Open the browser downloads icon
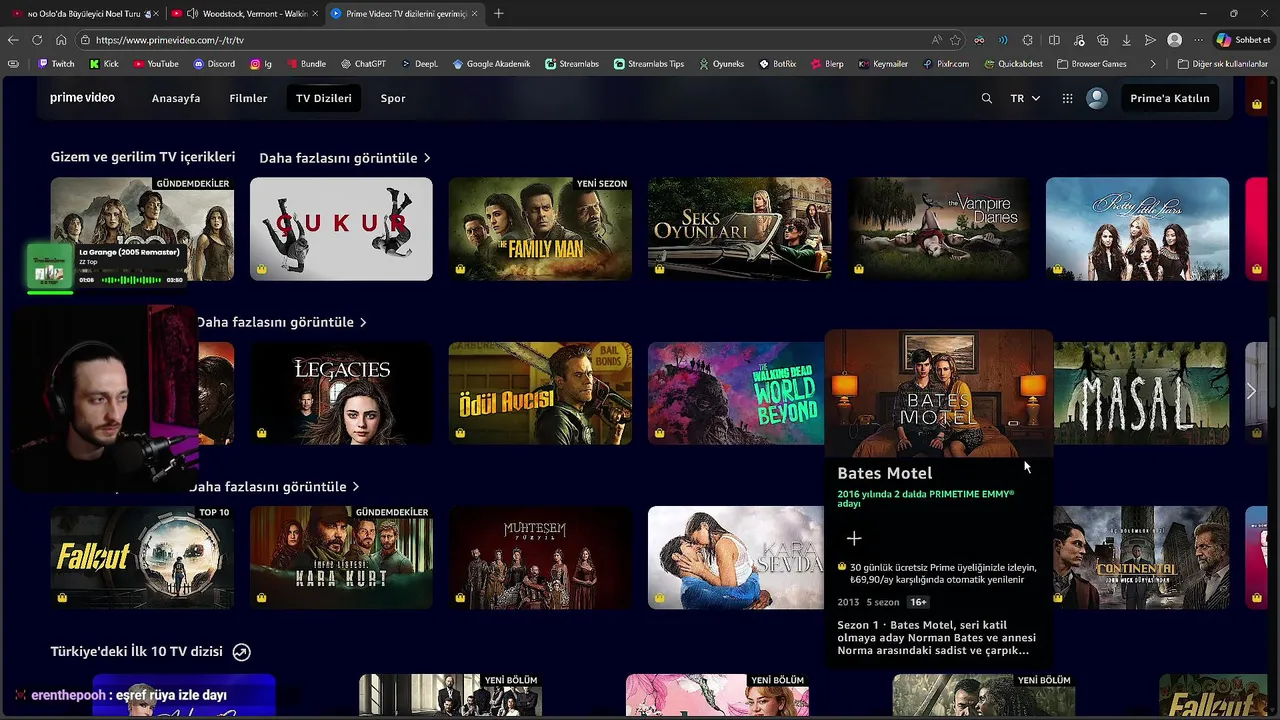 pos(1127,40)
